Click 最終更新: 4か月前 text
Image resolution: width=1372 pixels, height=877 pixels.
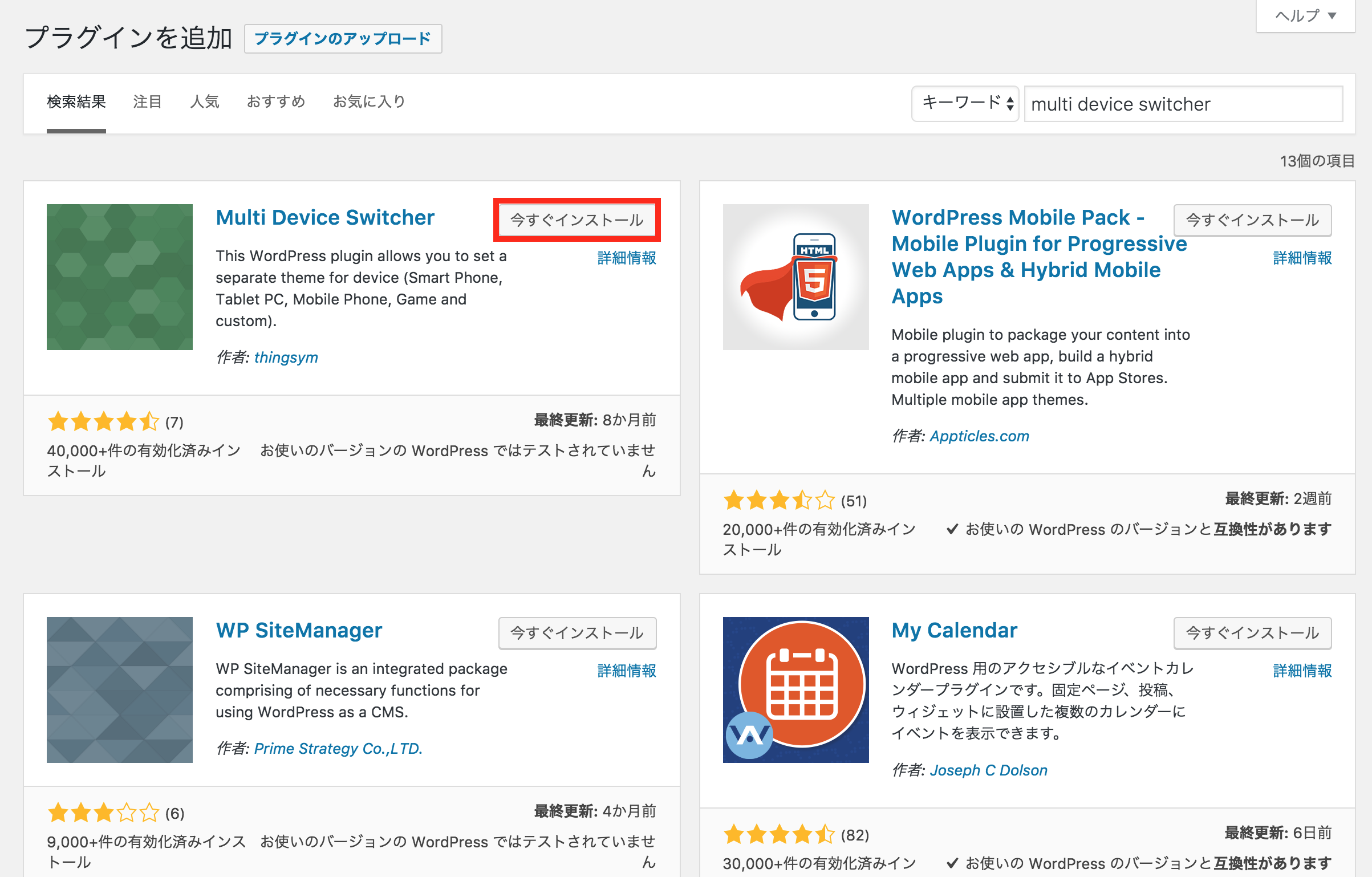(x=595, y=811)
